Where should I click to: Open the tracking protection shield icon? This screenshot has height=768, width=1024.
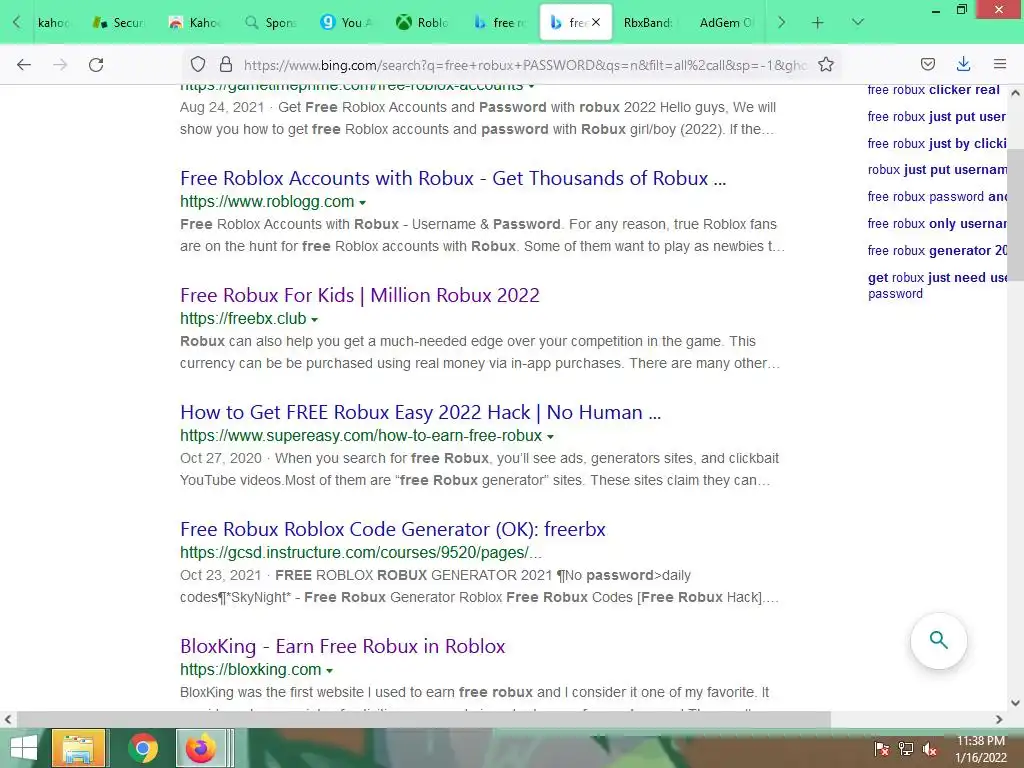198,64
